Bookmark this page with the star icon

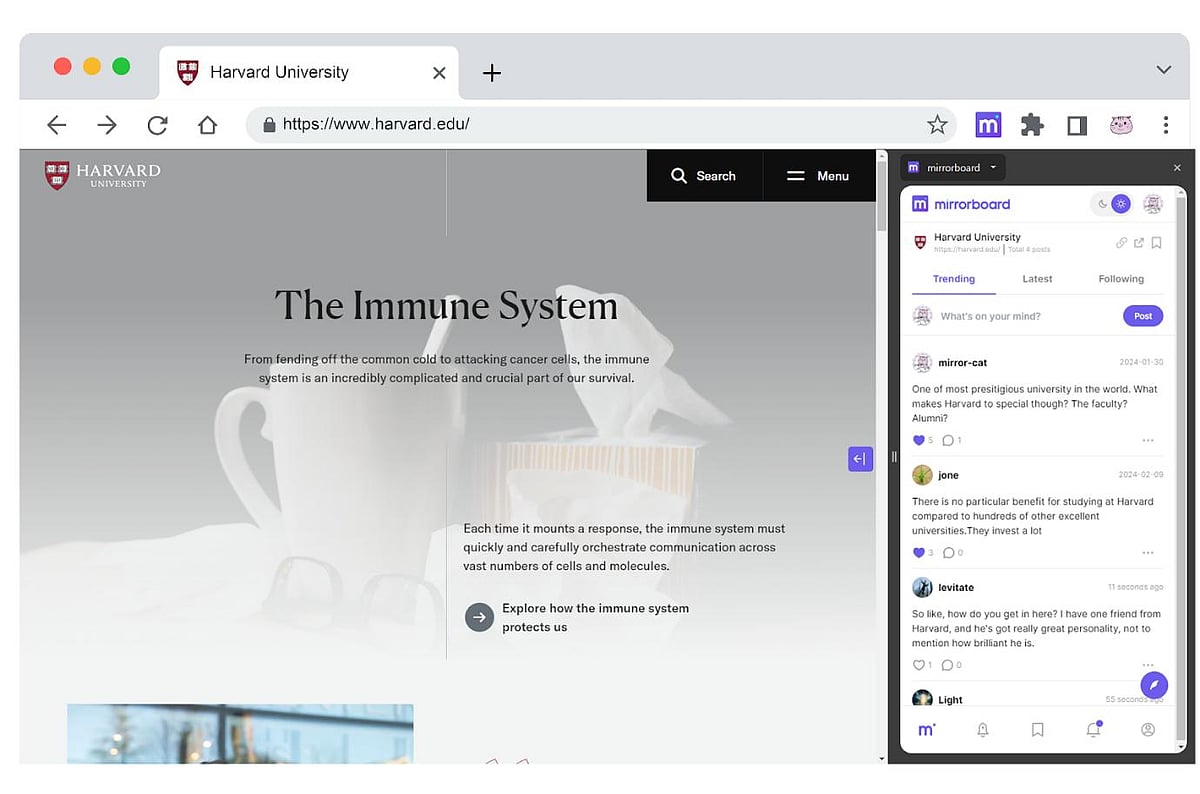937,125
